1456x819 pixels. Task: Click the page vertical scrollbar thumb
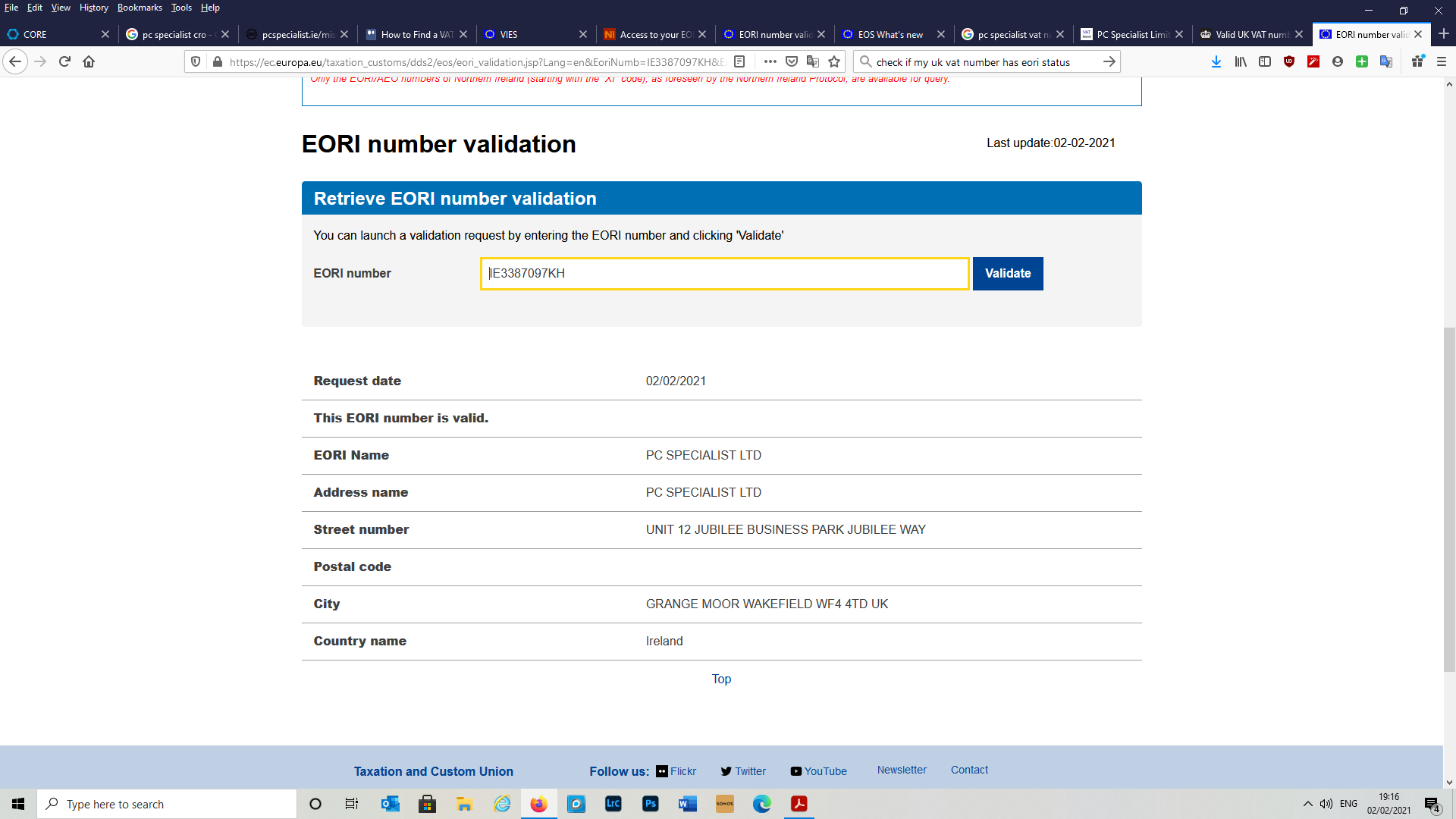pyautogui.click(x=1449, y=499)
